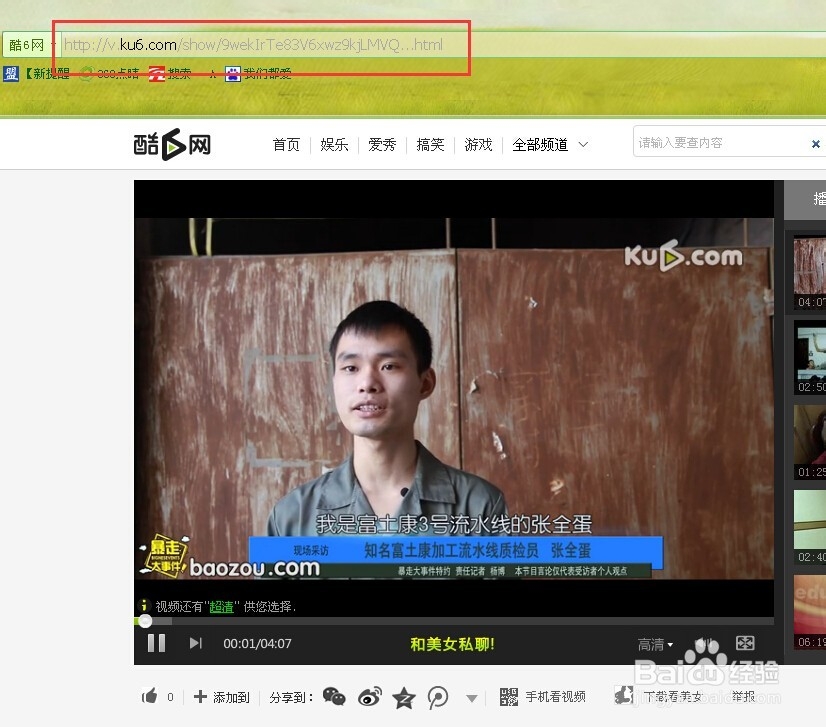Open the 高清 quality dropdown
This screenshot has width=826, height=727.
(x=656, y=643)
